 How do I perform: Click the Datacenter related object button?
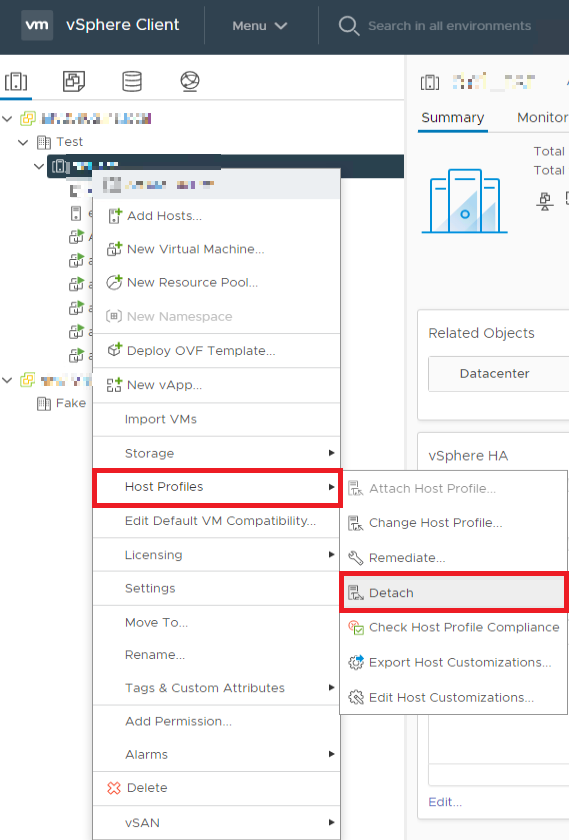click(495, 374)
